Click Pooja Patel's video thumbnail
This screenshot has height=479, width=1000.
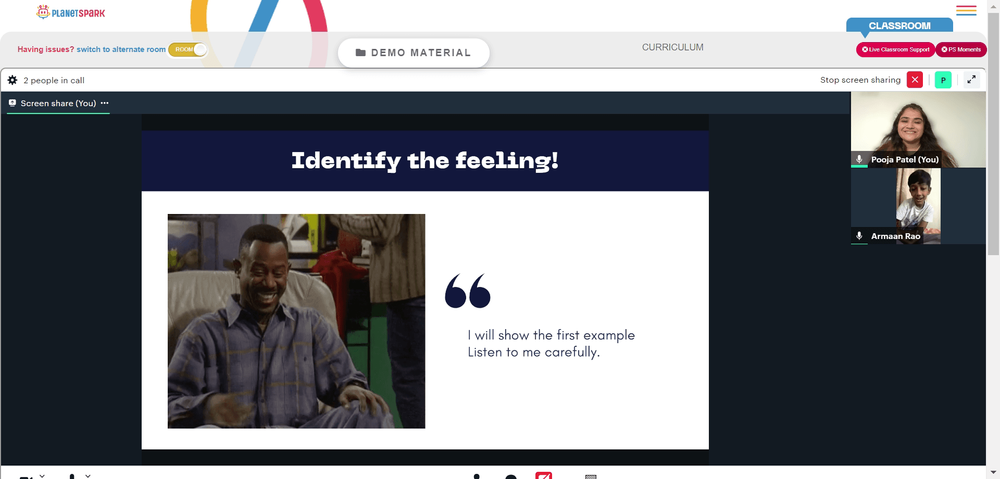point(918,129)
